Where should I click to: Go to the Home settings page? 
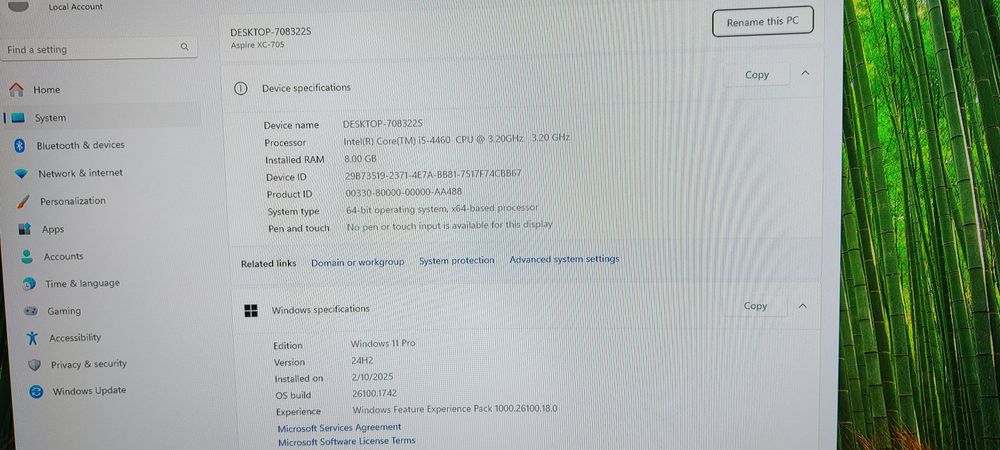(x=47, y=90)
